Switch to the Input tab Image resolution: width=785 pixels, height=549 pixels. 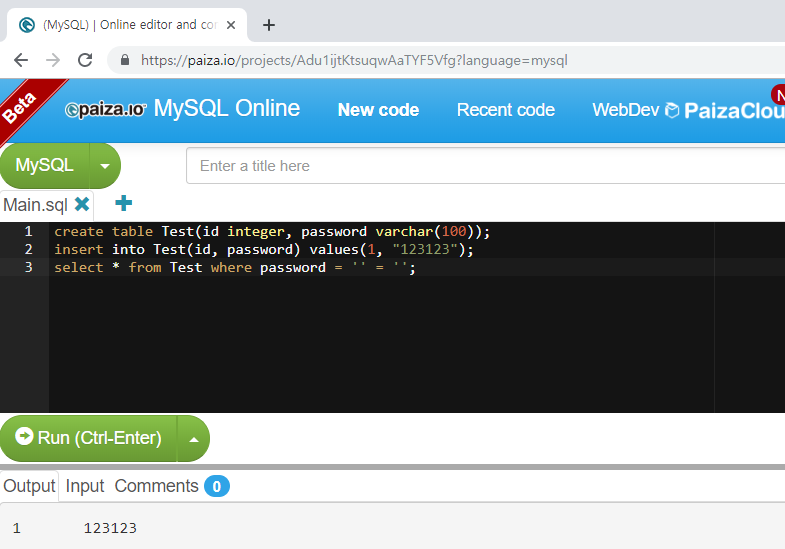click(x=85, y=486)
